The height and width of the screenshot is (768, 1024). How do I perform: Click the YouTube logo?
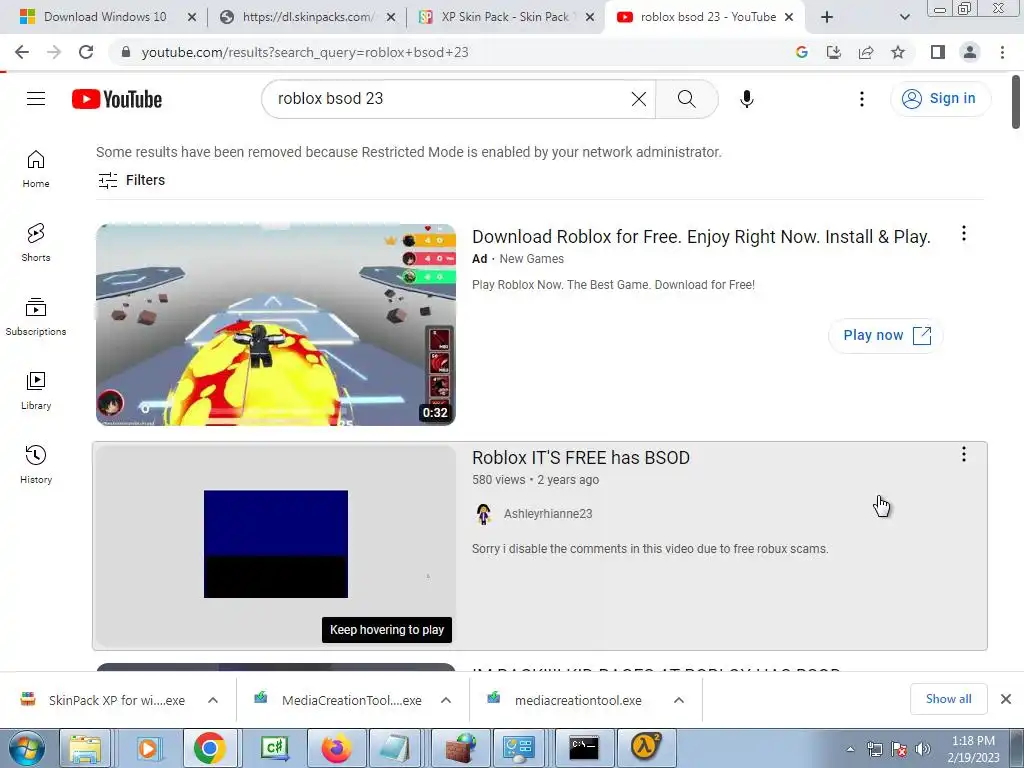[117, 99]
